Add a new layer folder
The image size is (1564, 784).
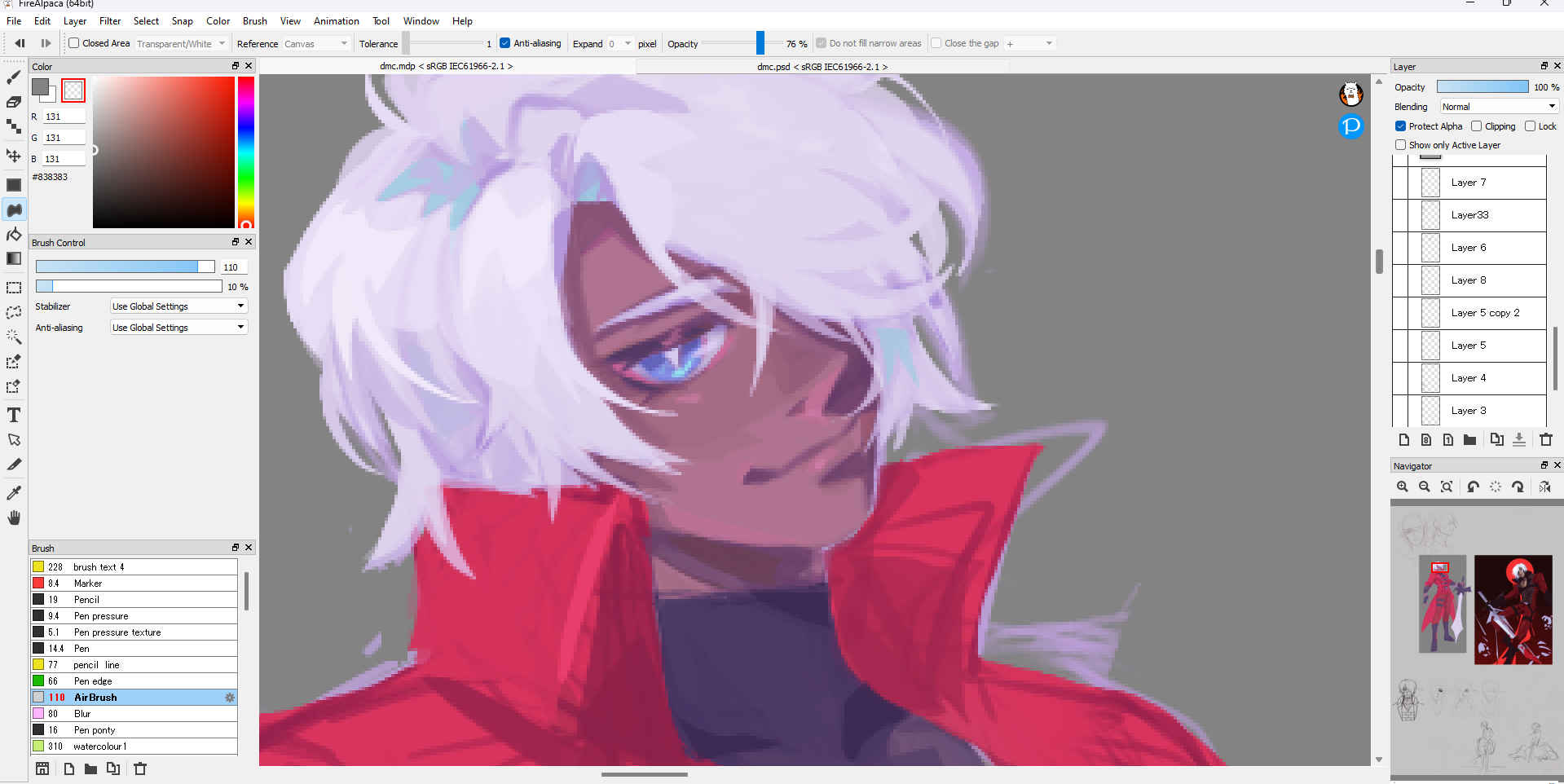1469,440
